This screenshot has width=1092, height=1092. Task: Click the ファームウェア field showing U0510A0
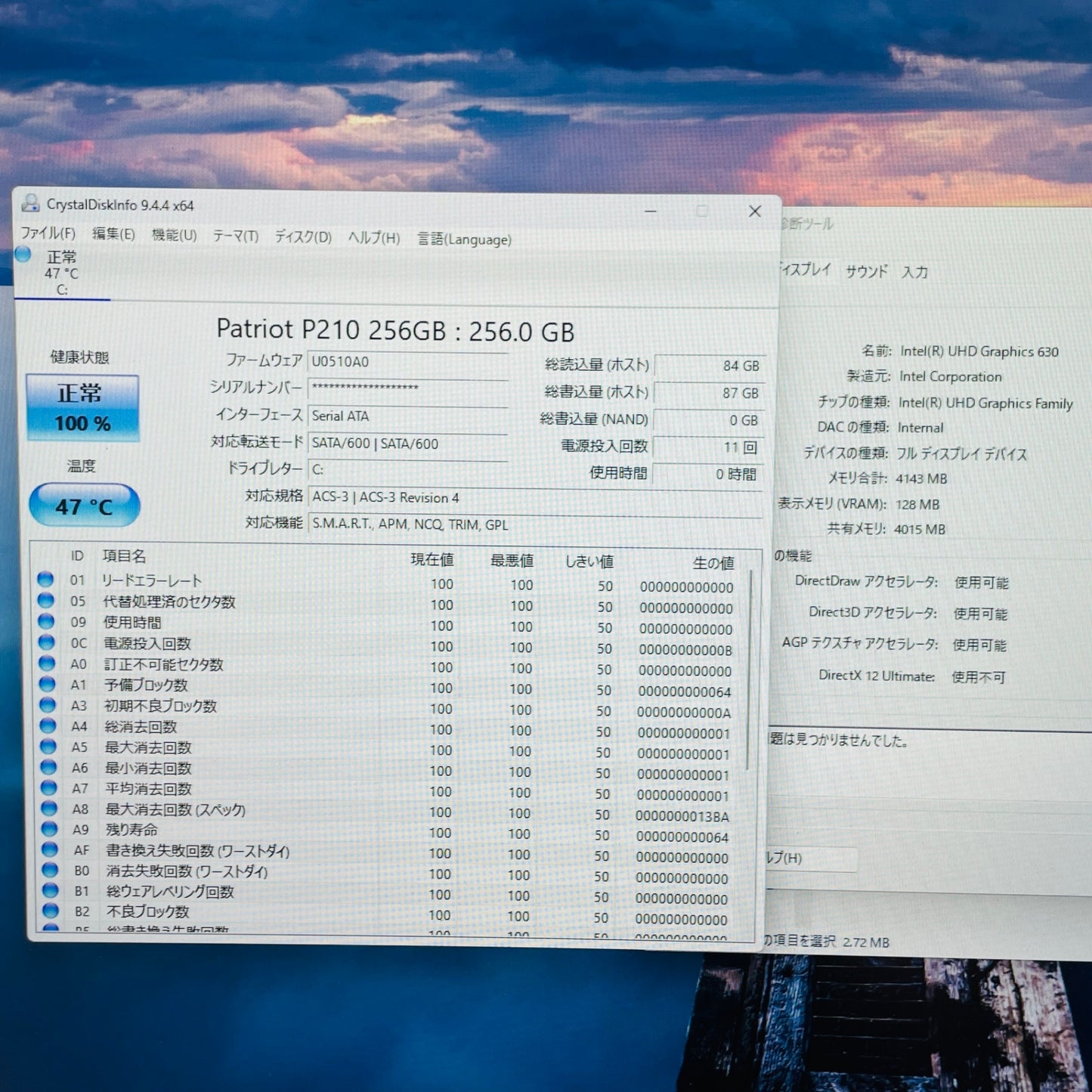pyautogui.click(x=409, y=361)
